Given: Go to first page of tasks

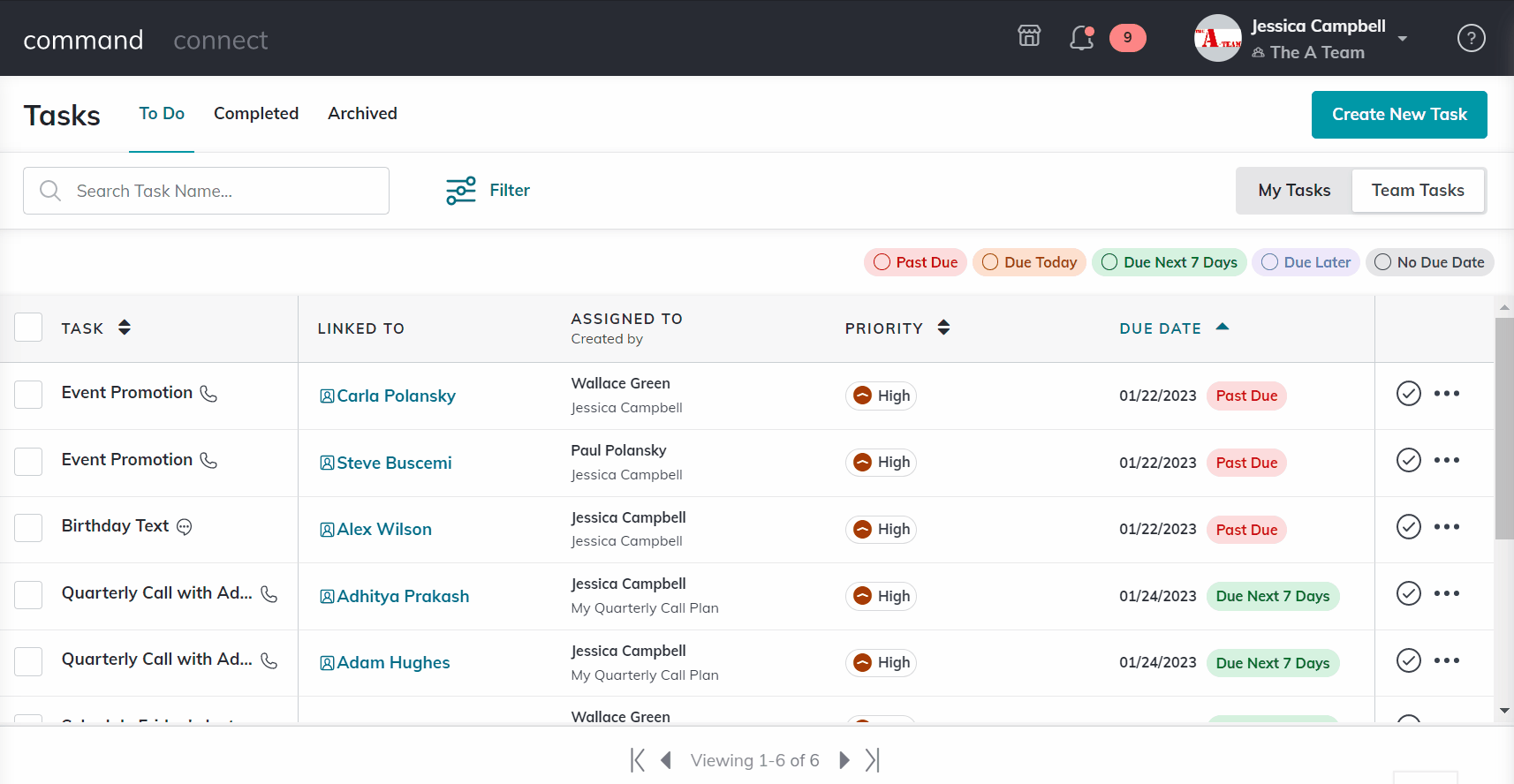Looking at the screenshot, I should click(638, 760).
